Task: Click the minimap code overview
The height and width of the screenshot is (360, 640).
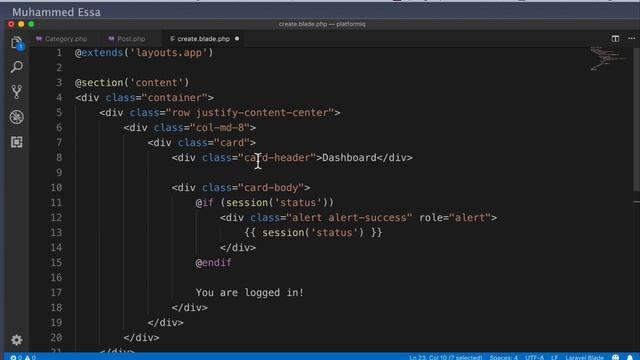Action: (607, 59)
